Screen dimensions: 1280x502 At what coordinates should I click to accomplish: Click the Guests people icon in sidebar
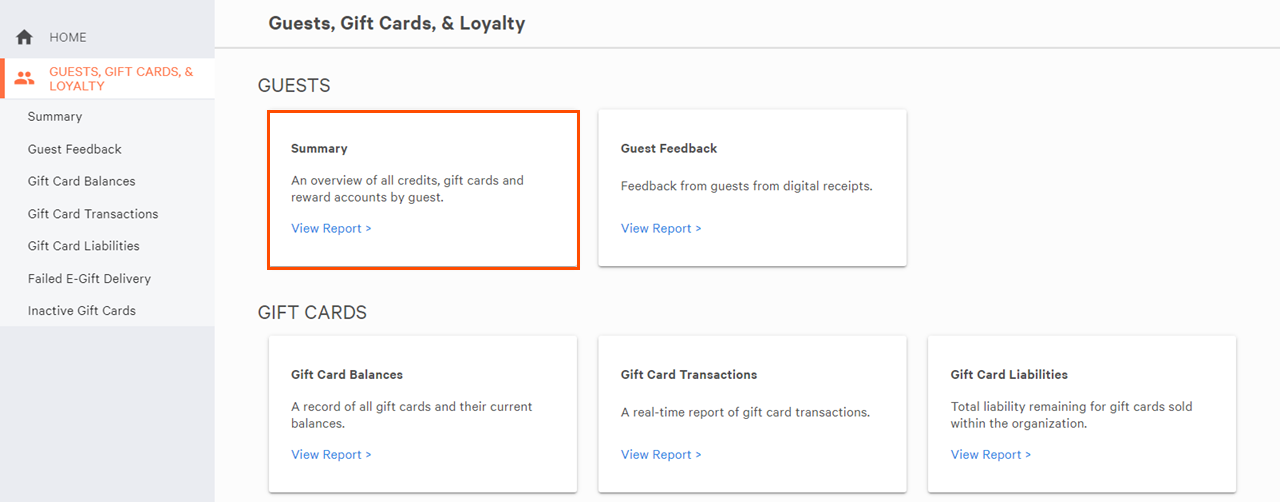[x=25, y=78]
